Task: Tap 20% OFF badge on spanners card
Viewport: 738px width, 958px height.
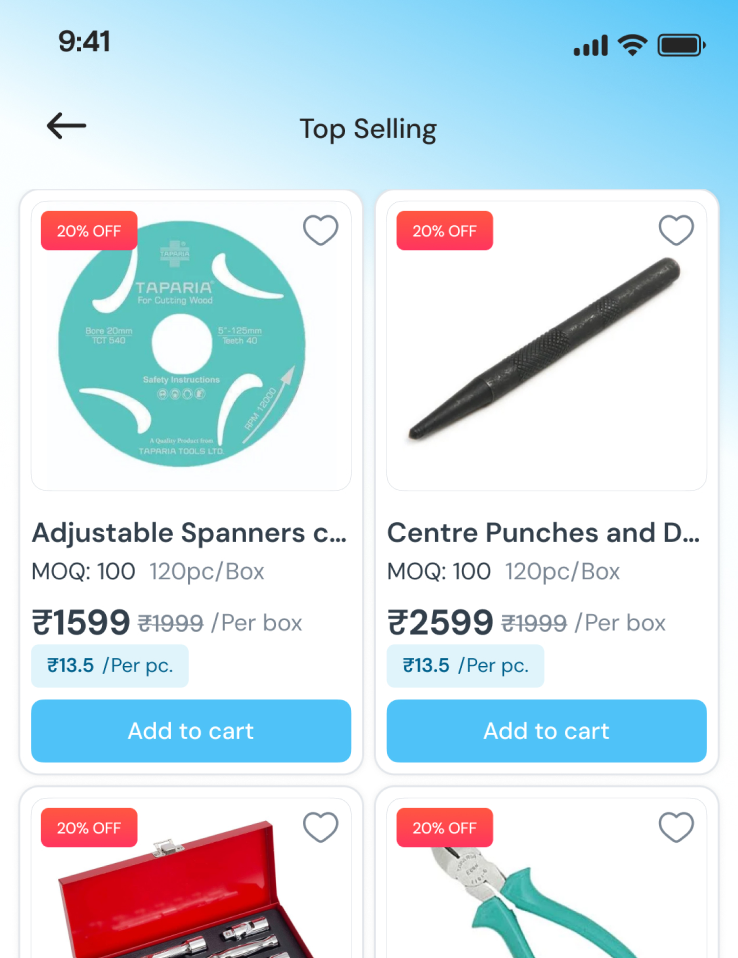Action: tap(89, 231)
